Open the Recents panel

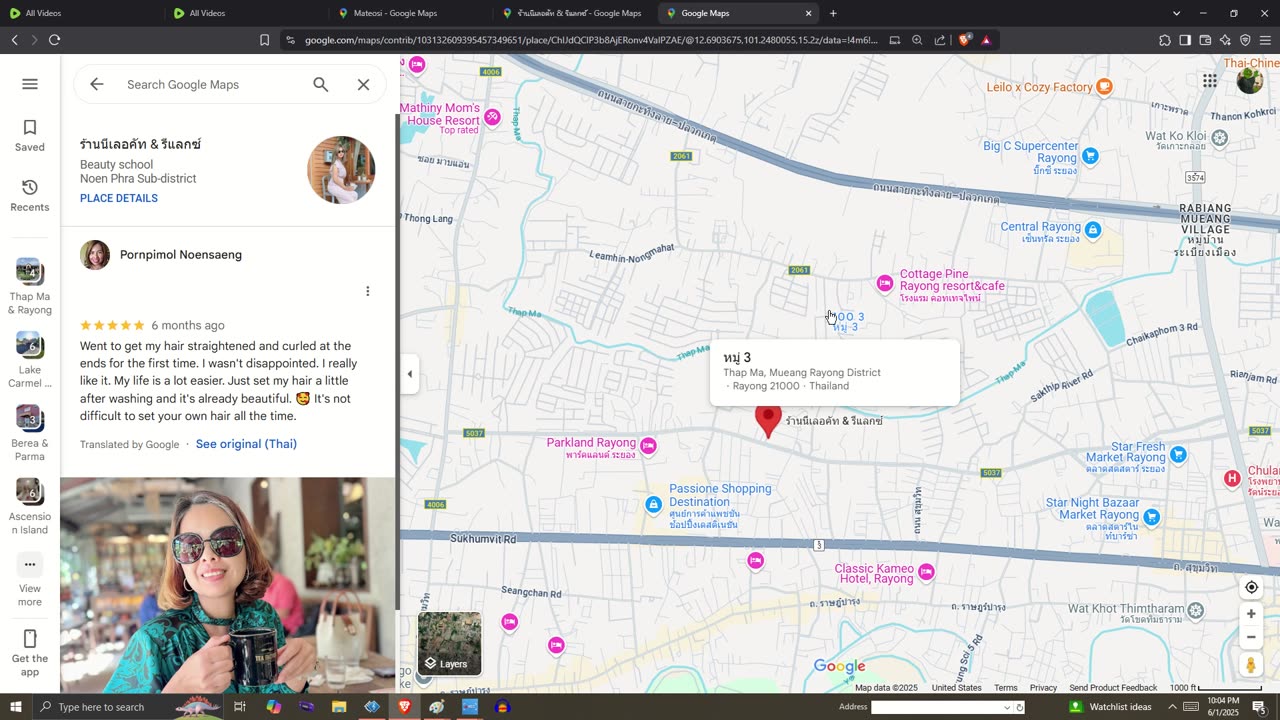click(30, 196)
